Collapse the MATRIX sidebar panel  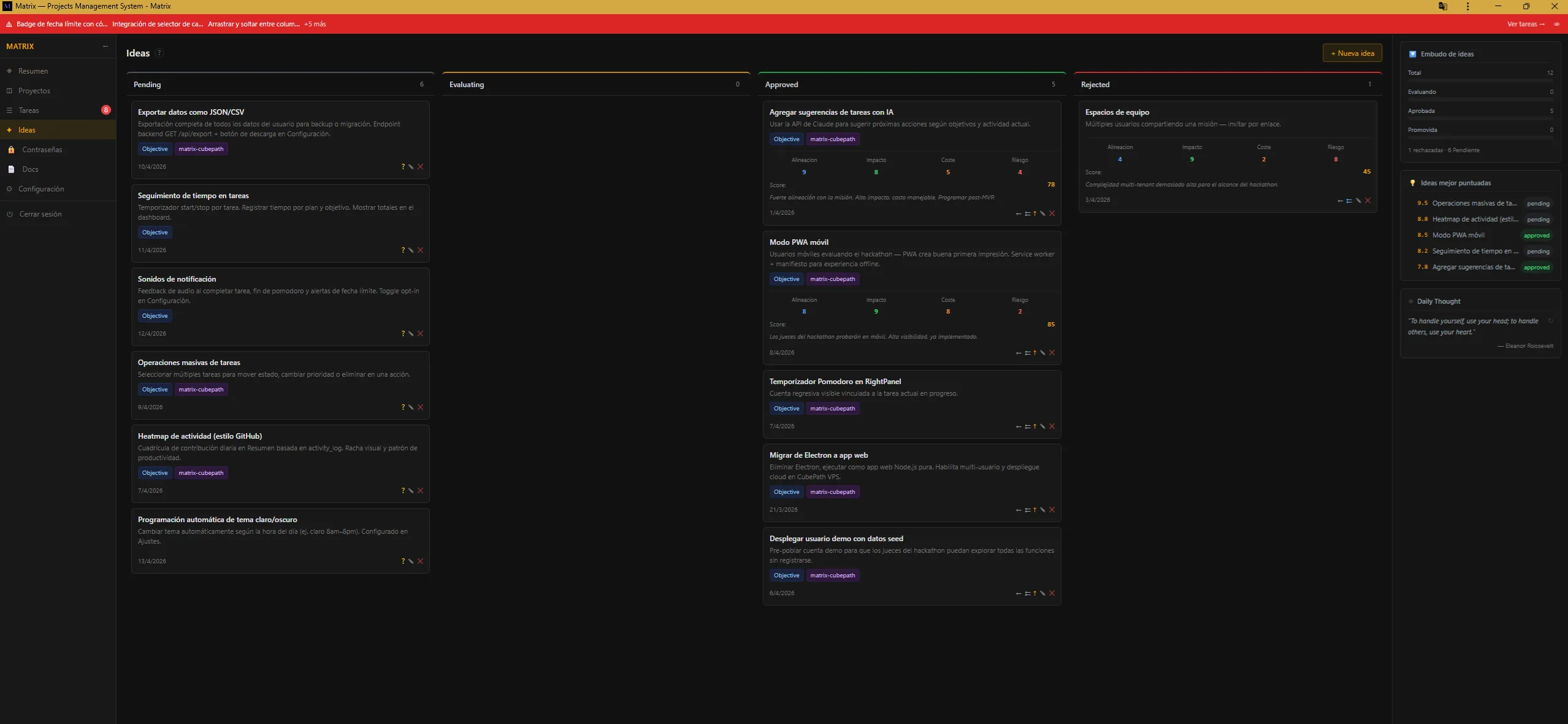105,46
